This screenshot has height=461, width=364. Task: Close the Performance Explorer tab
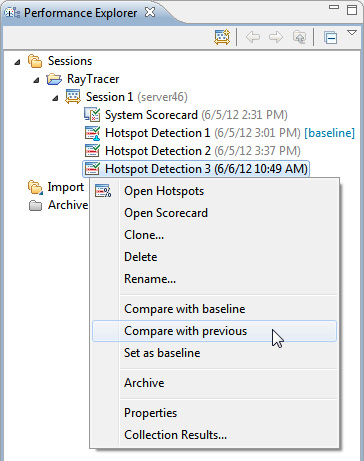(150, 12)
